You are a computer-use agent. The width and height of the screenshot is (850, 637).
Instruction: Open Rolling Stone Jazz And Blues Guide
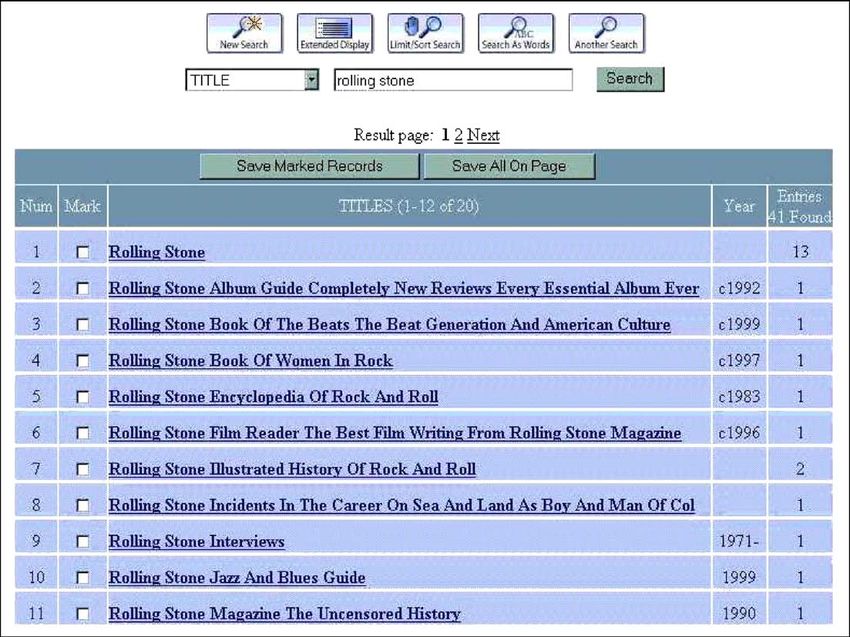point(237,577)
